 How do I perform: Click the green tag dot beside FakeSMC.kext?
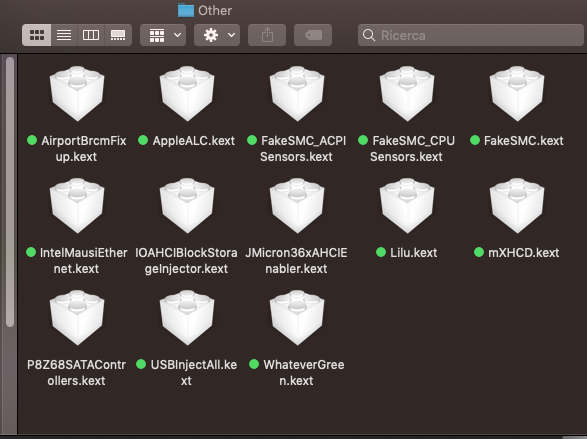(x=475, y=140)
